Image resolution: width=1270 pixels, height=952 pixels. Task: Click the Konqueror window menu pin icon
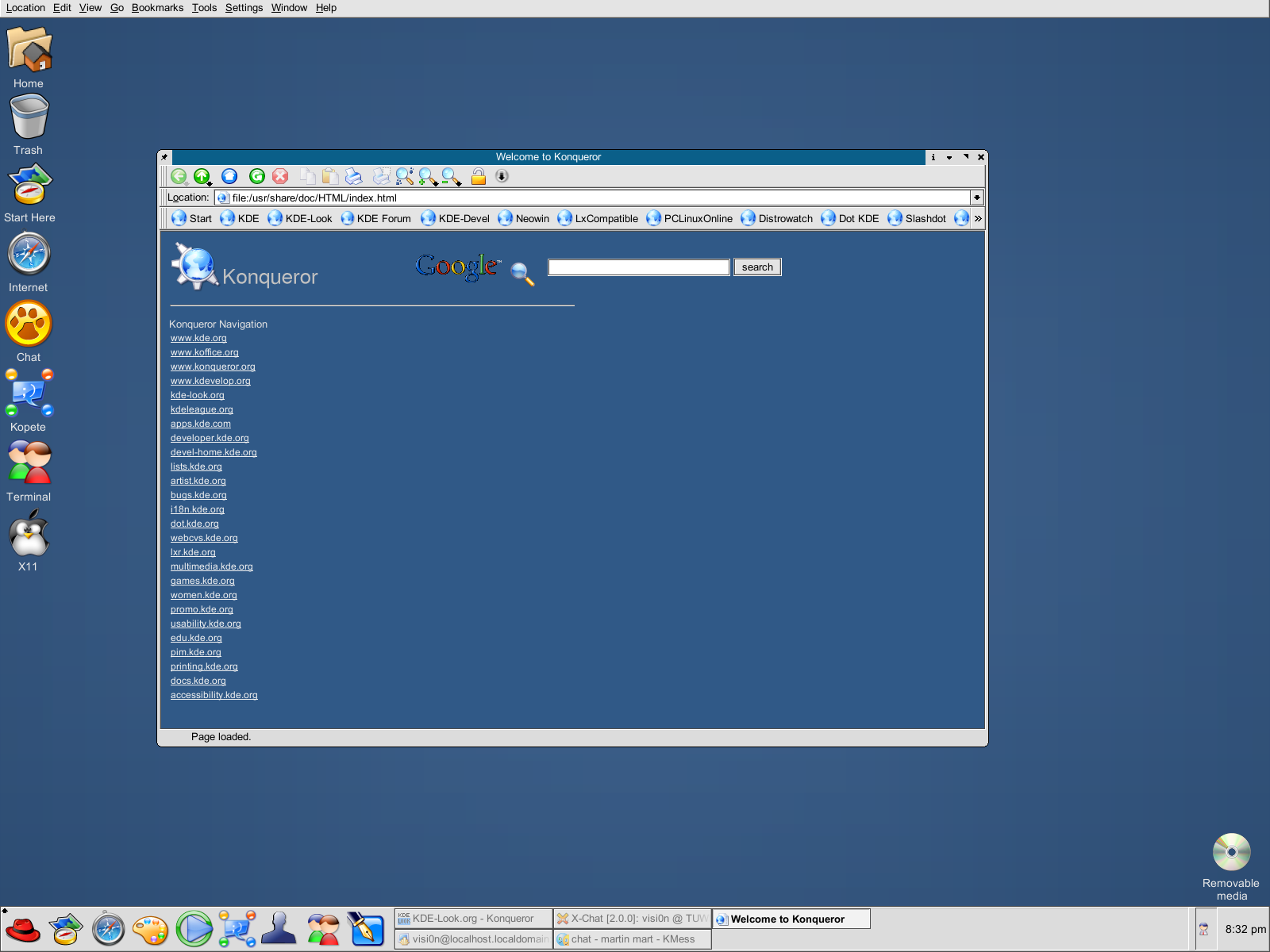click(165, 157)
